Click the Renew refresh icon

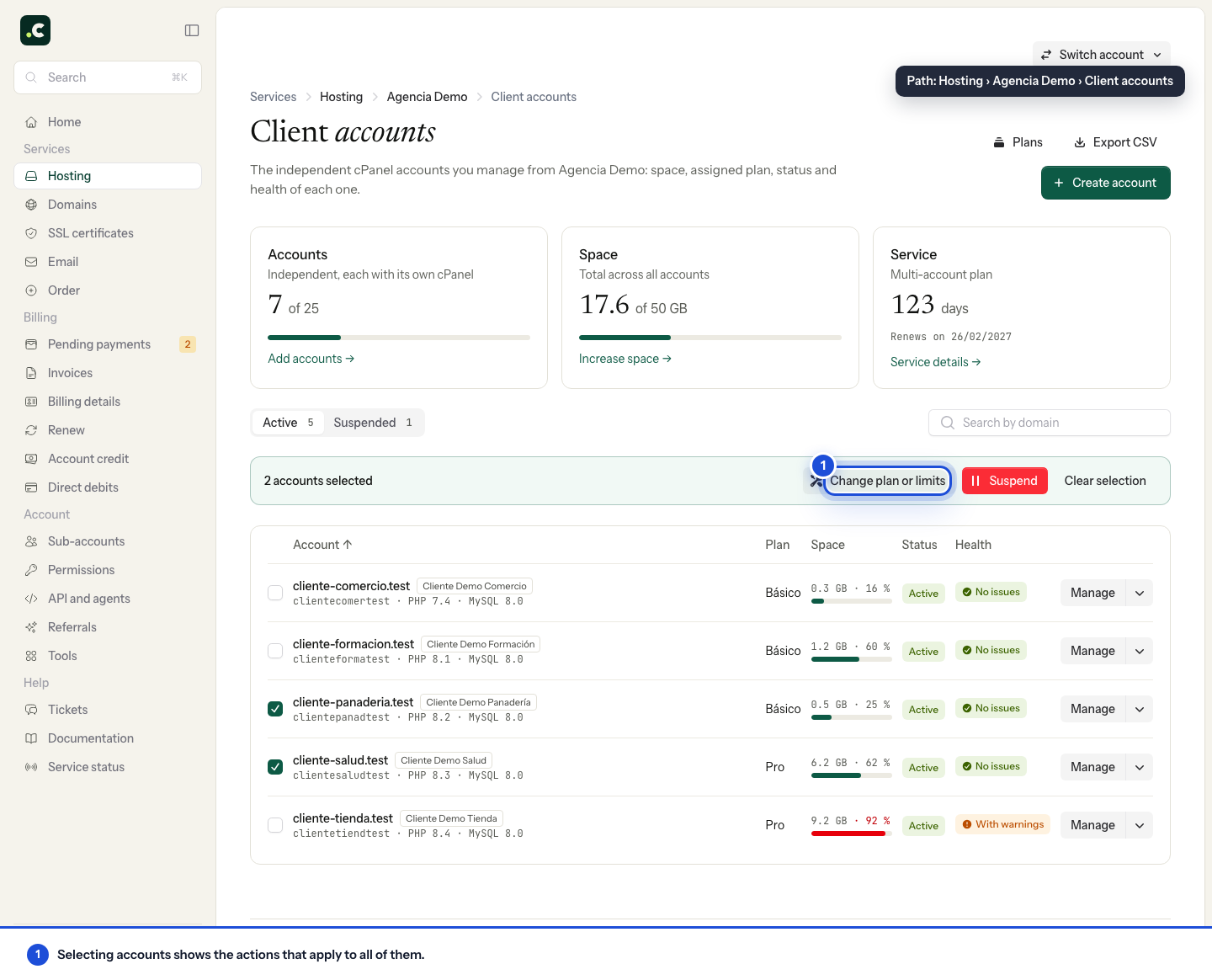coord(31,430)
